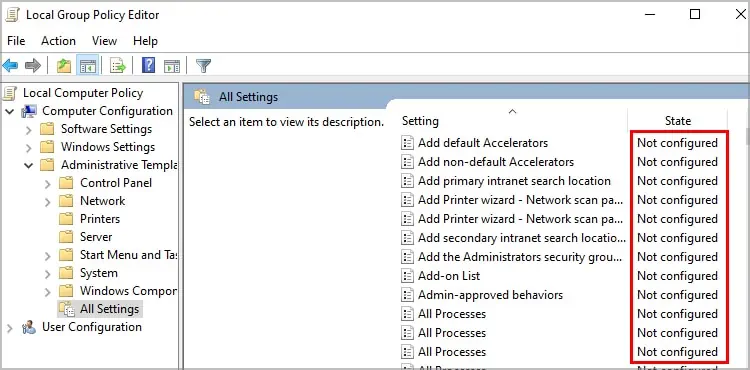Maximize the Local Group Policy Editor window

(695, 14)
